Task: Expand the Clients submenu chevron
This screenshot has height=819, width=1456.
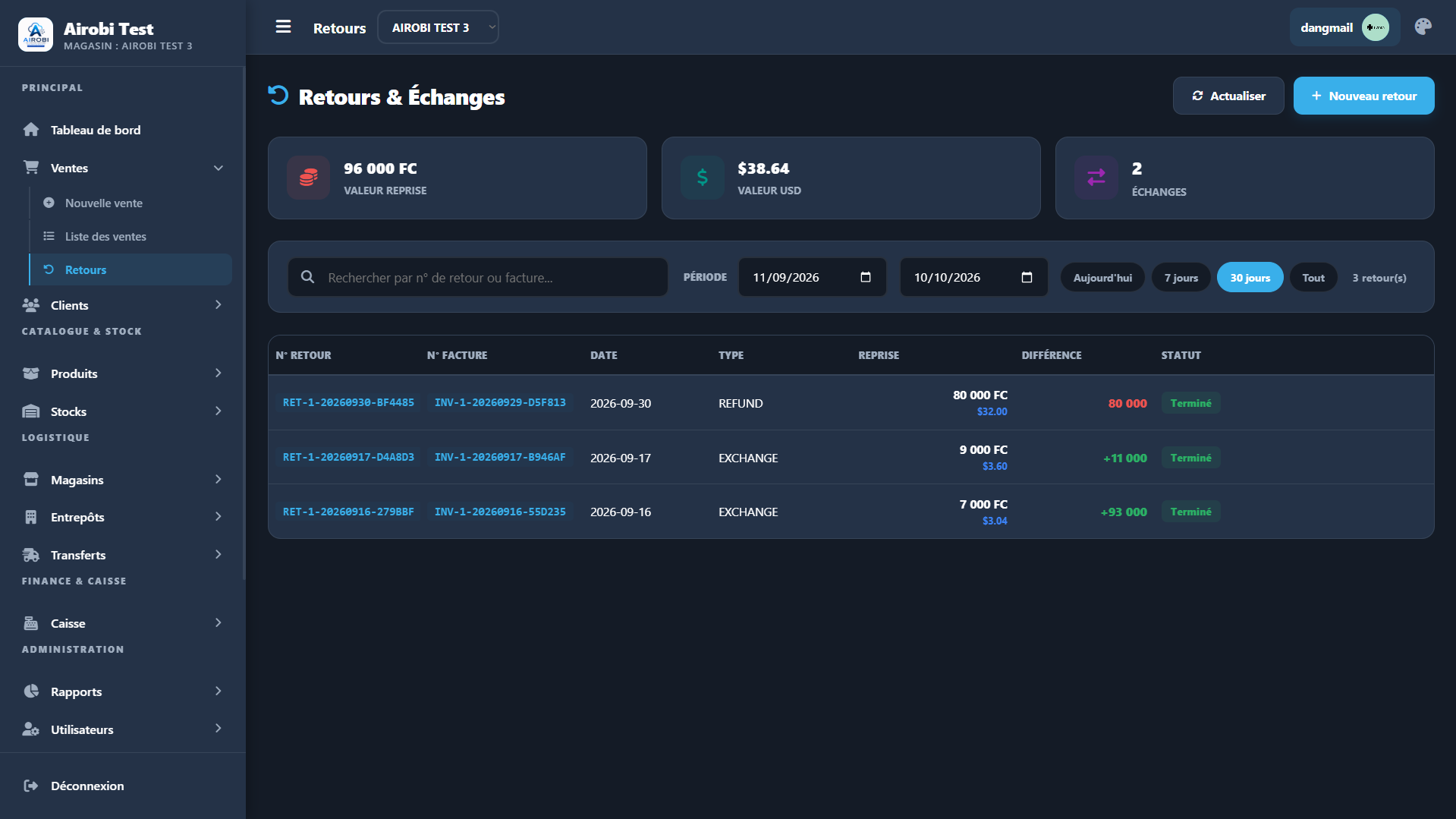Action: [219, 305]
